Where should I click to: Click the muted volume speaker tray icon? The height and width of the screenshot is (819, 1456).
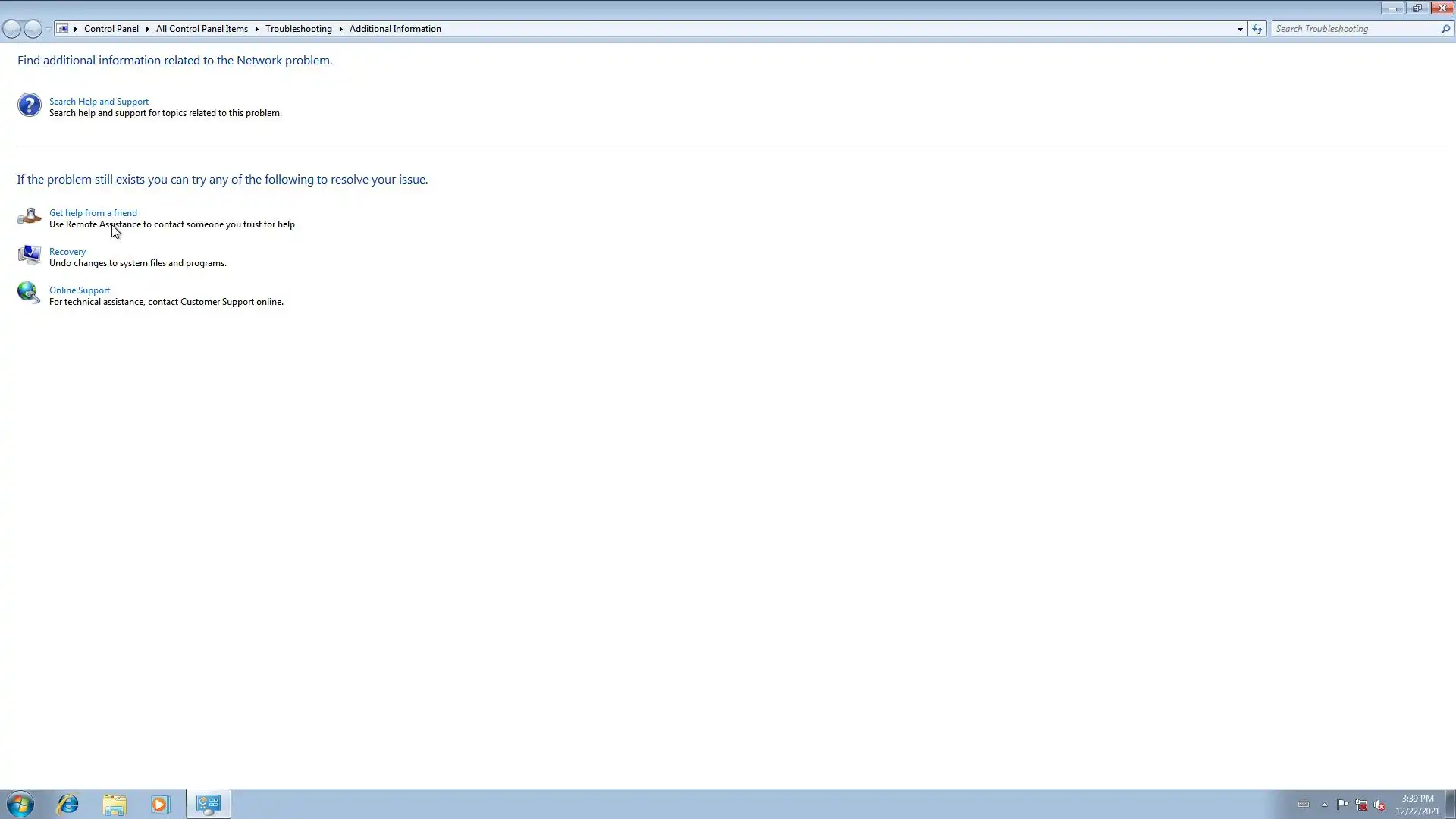[1379, 805]
